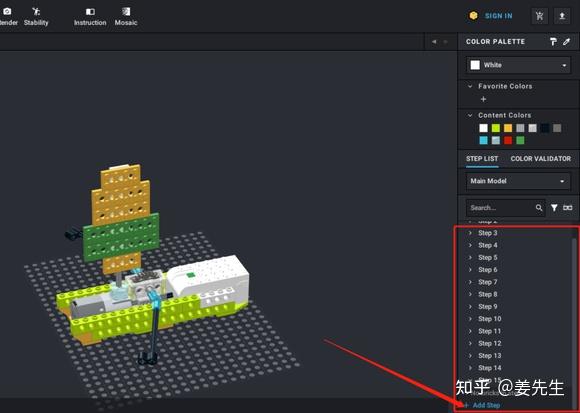Click the left arrow panel toggle
Image resolution: width=580 pixels, height=413 pixels.
pyautogui.click(x=434, y=42)
